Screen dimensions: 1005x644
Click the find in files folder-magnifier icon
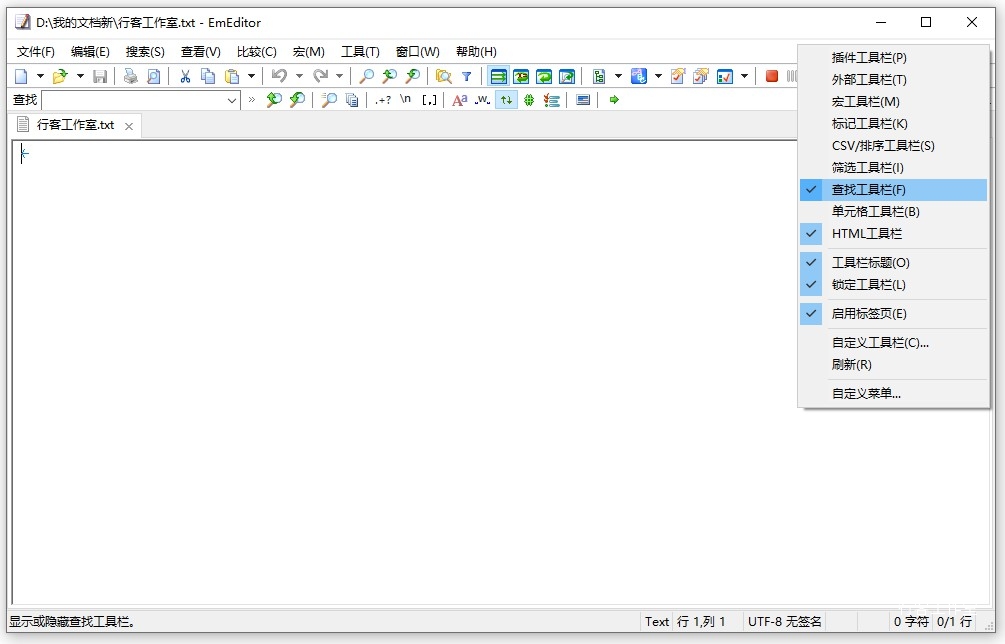[444, 77]
